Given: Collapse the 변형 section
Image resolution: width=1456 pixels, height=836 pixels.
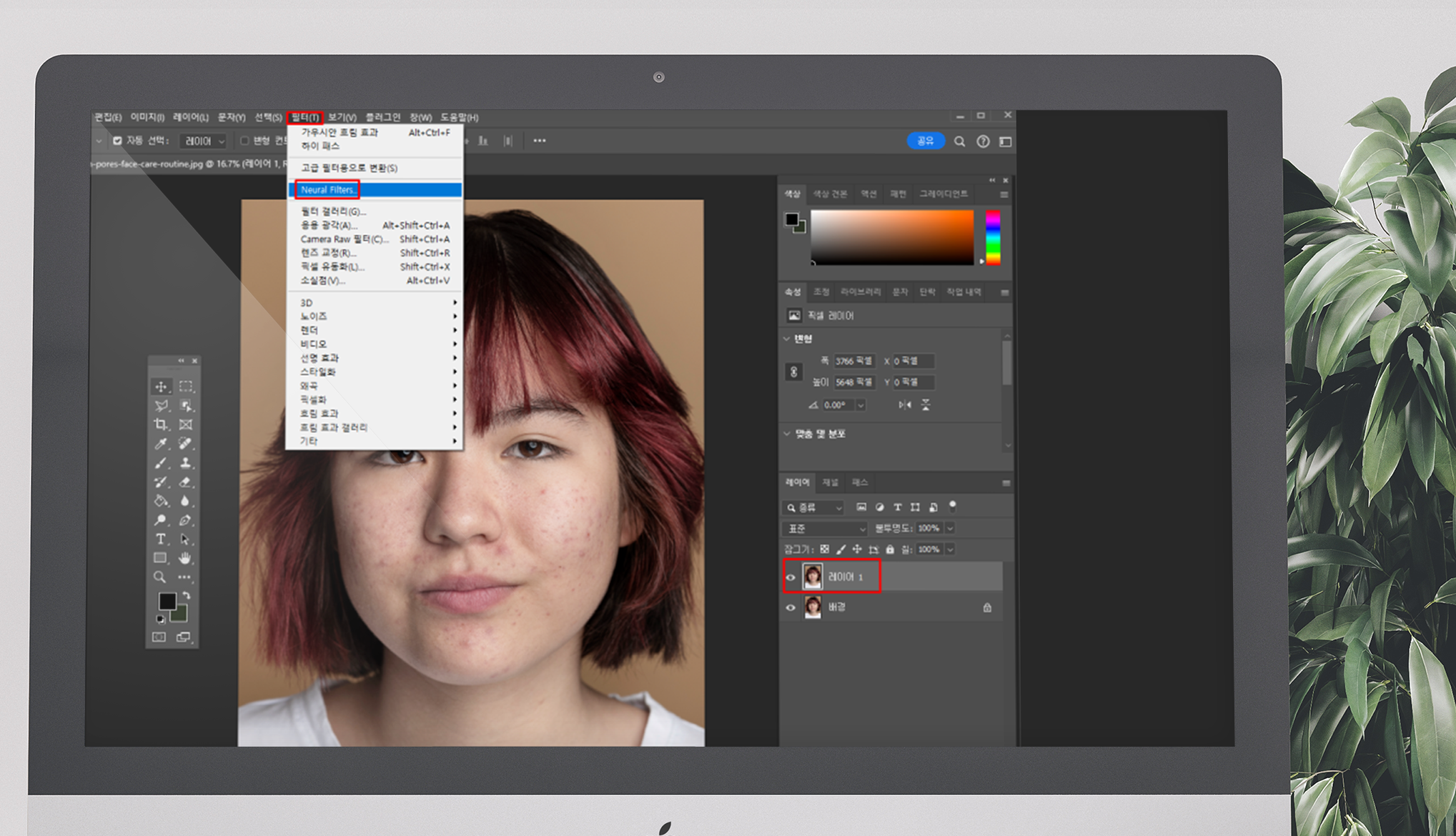Looking at the screenshot, I should [787, 339].
